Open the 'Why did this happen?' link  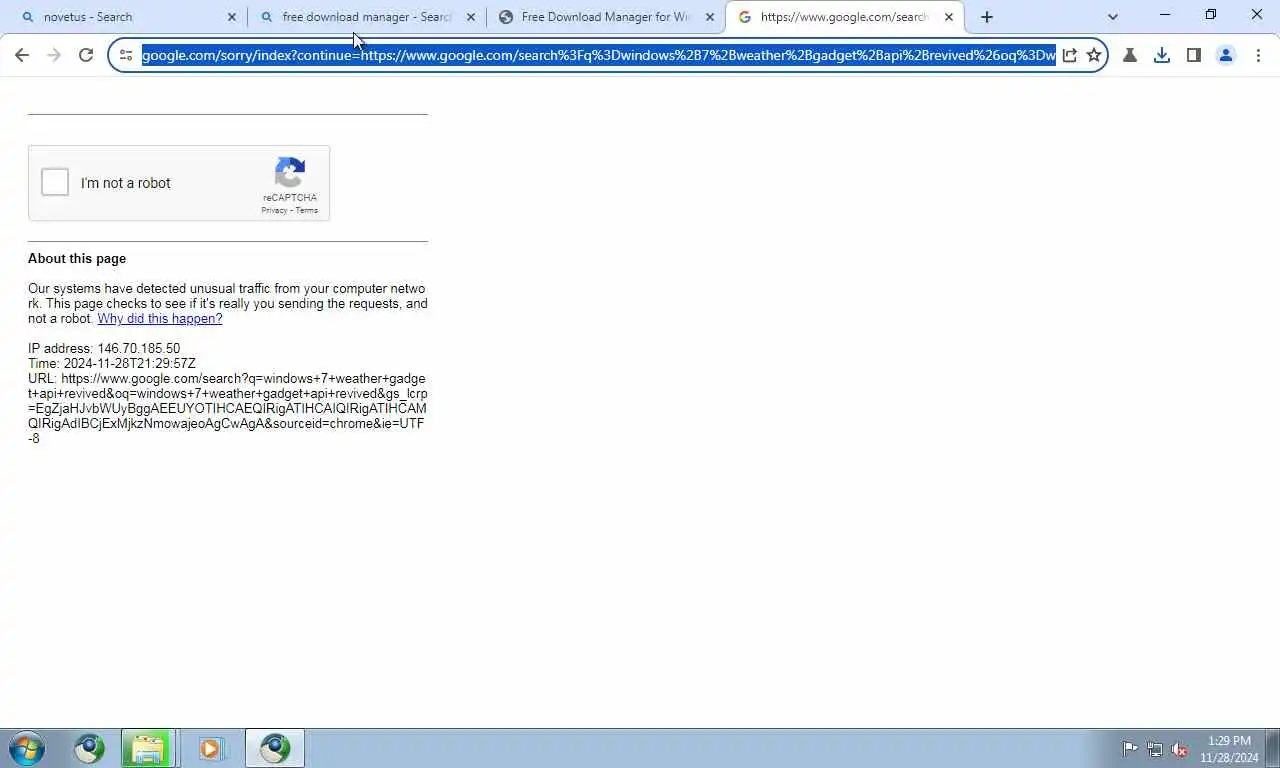[160, 319]
